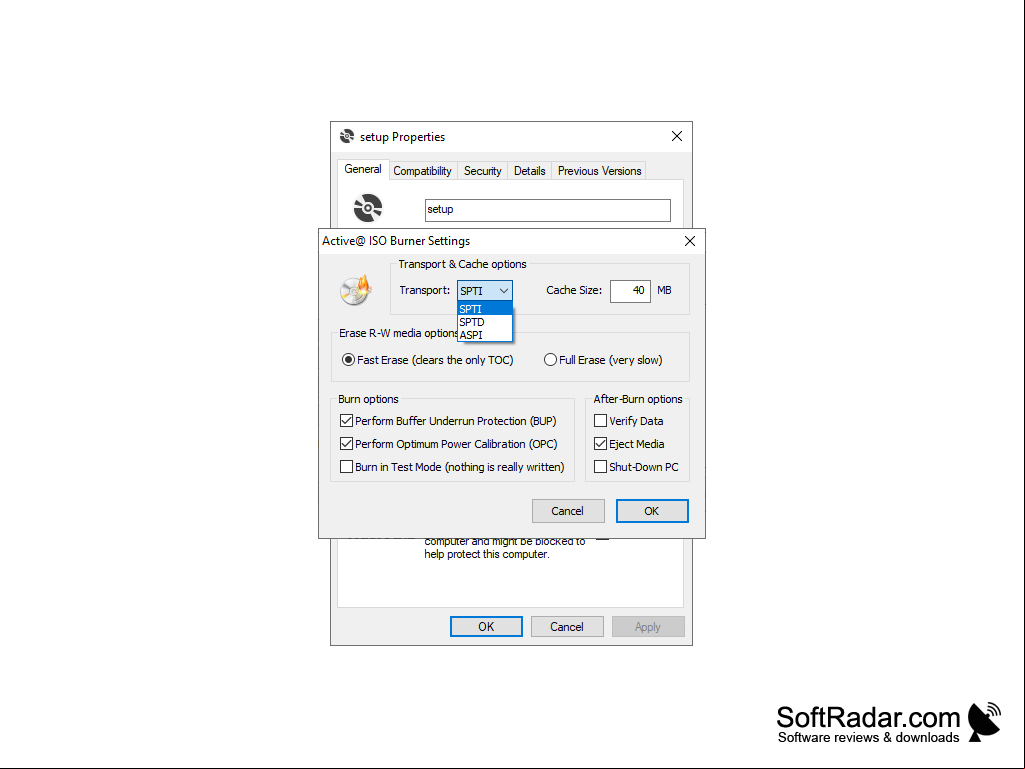Choose SPTI from the Transport list
1025x769 pixels.
tap(484, 309)
